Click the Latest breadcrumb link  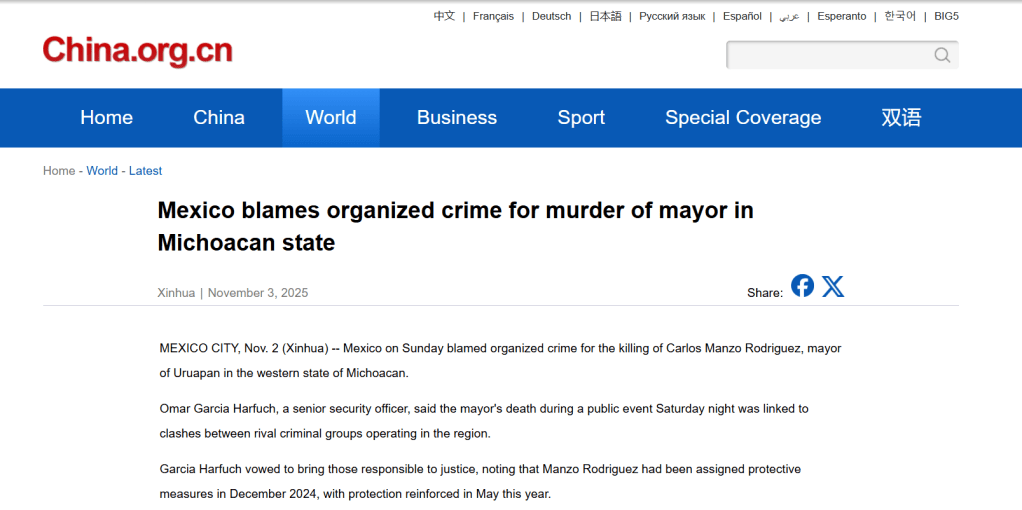[x=145, y=171]
